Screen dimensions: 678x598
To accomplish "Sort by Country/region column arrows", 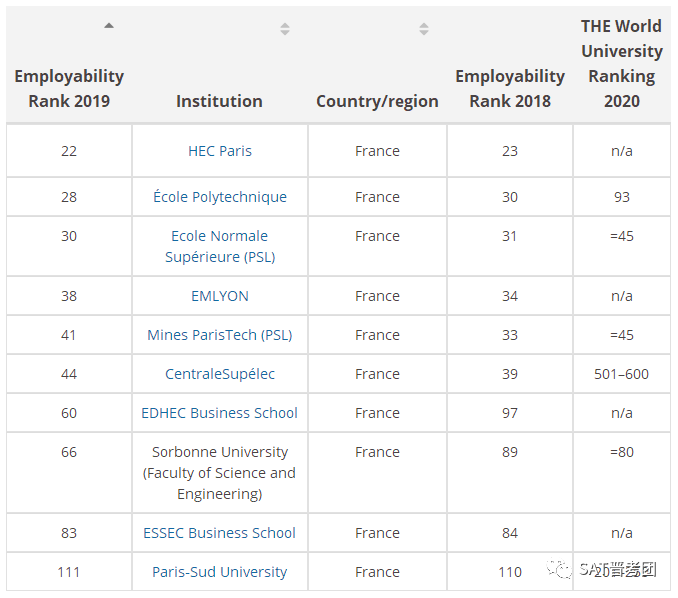I will pyautogui.click(x=424, y=29).
